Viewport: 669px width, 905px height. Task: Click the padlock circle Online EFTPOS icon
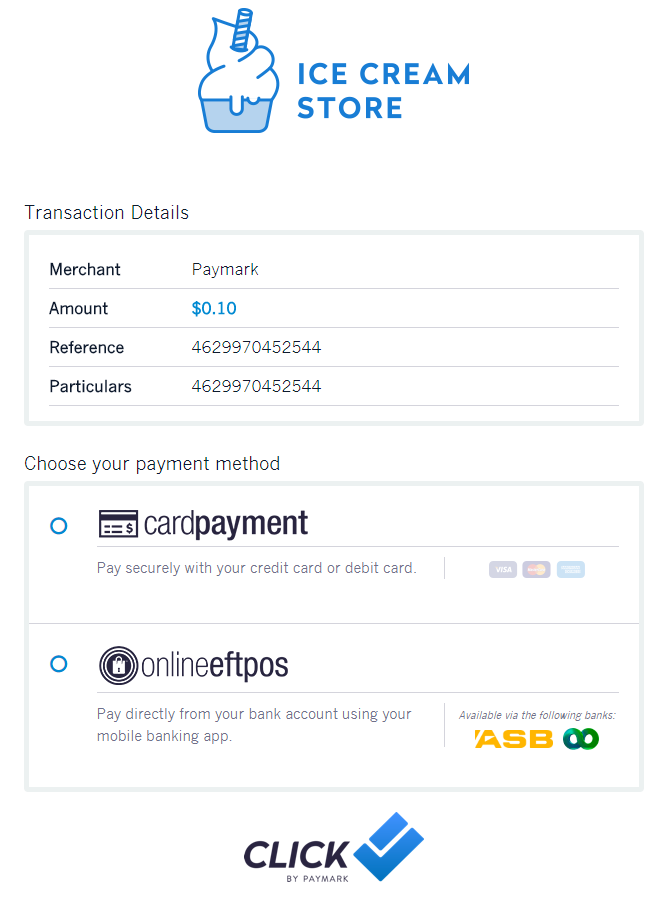pos(118,665)
